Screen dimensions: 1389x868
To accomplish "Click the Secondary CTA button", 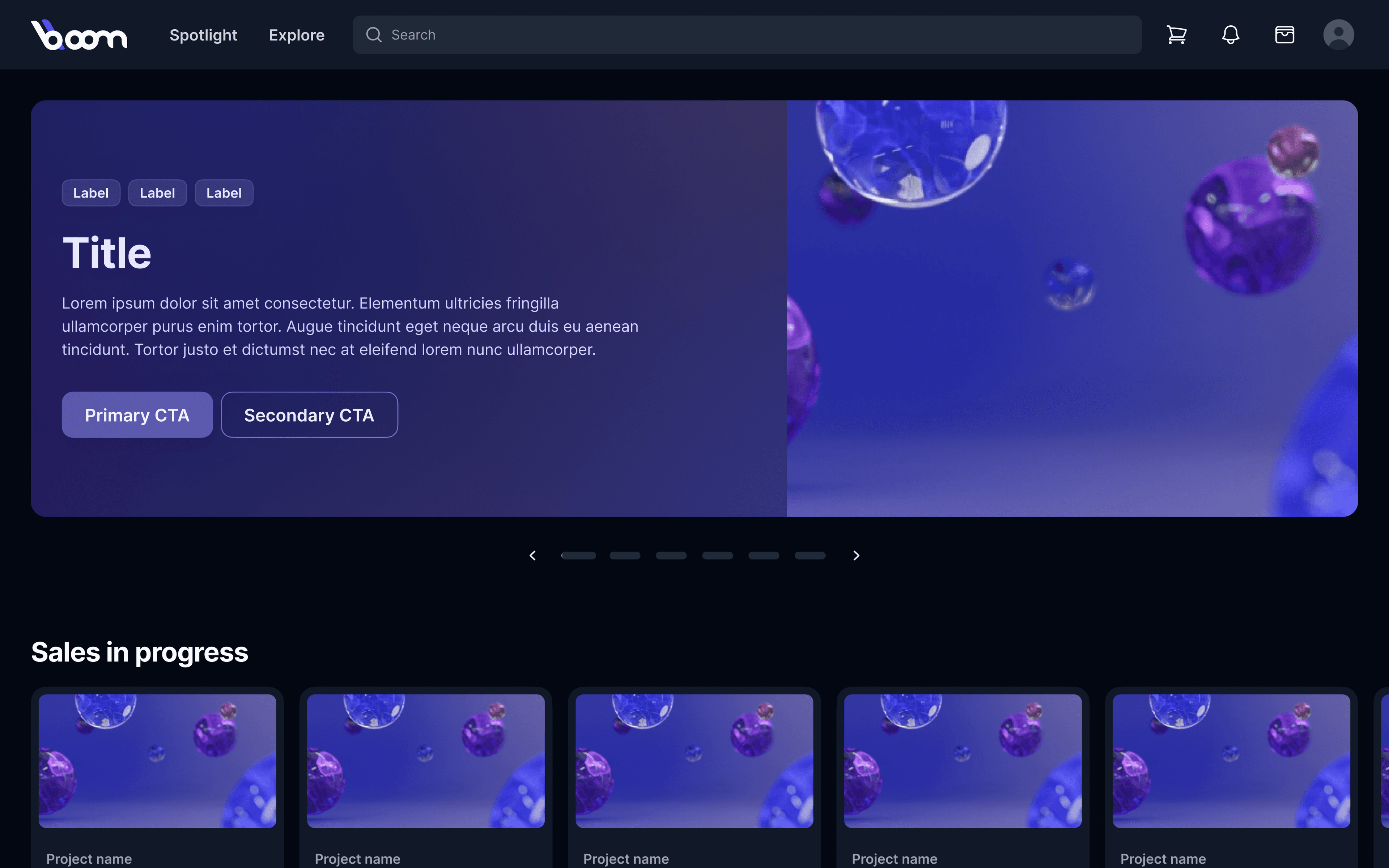I will [309, 415].
